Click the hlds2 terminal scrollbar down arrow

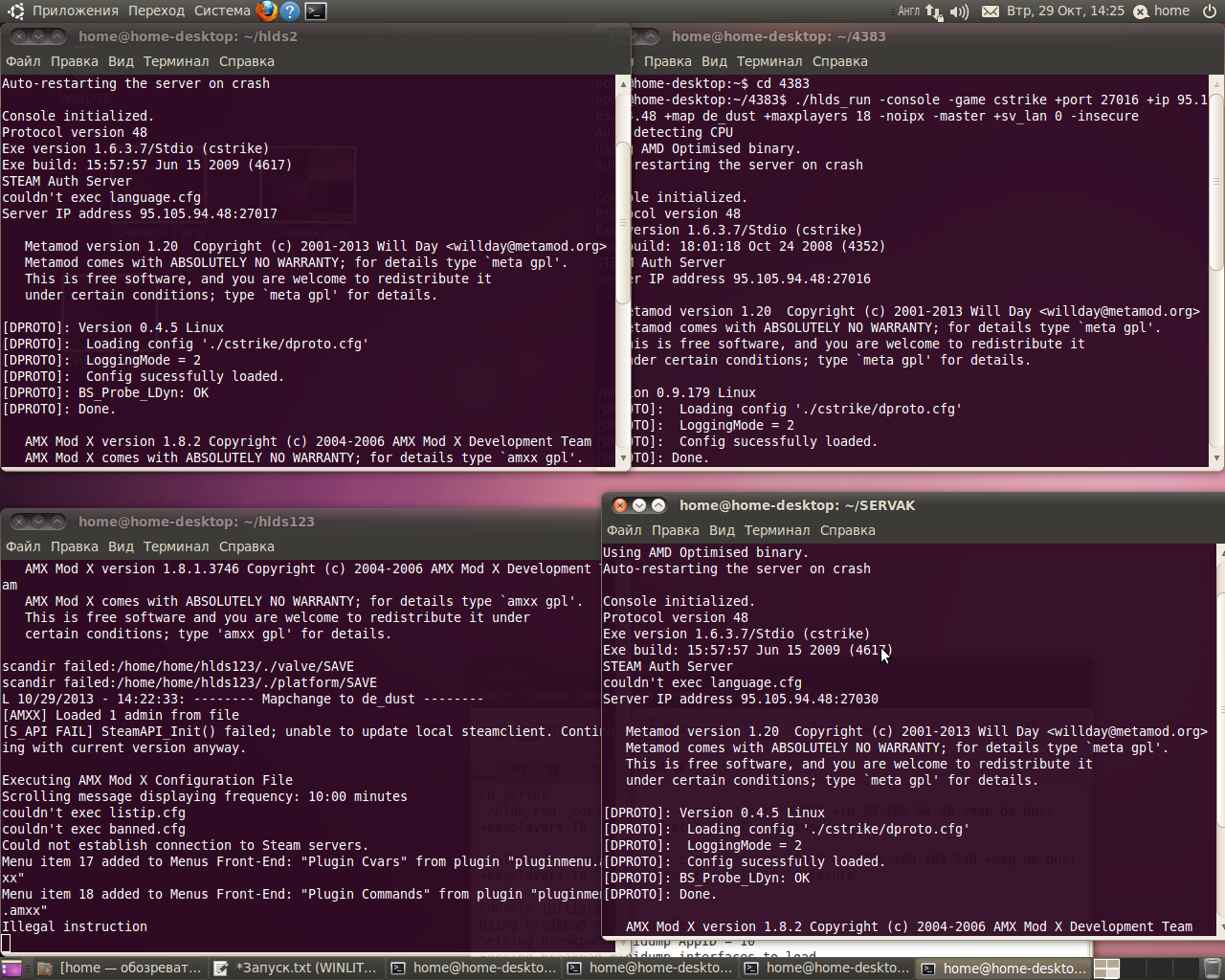624,458
